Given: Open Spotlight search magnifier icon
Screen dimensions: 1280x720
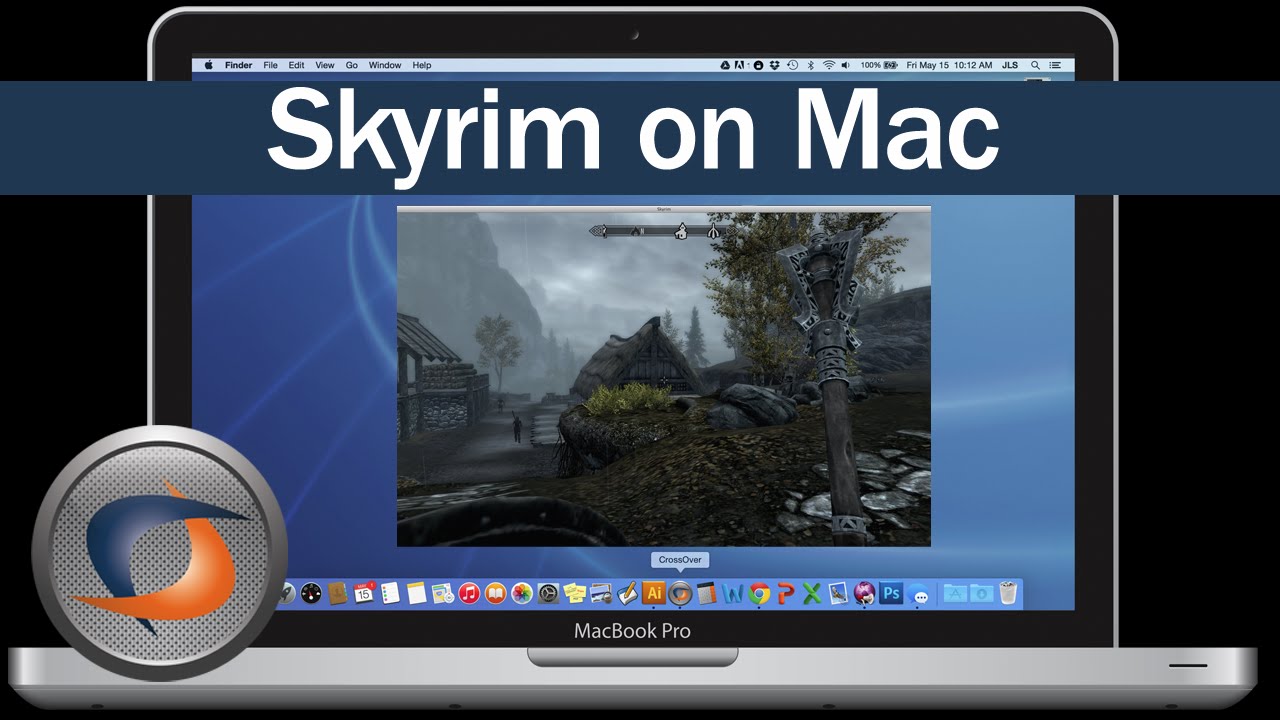Looking at the screenshot, I should [x=1035, y=65].
